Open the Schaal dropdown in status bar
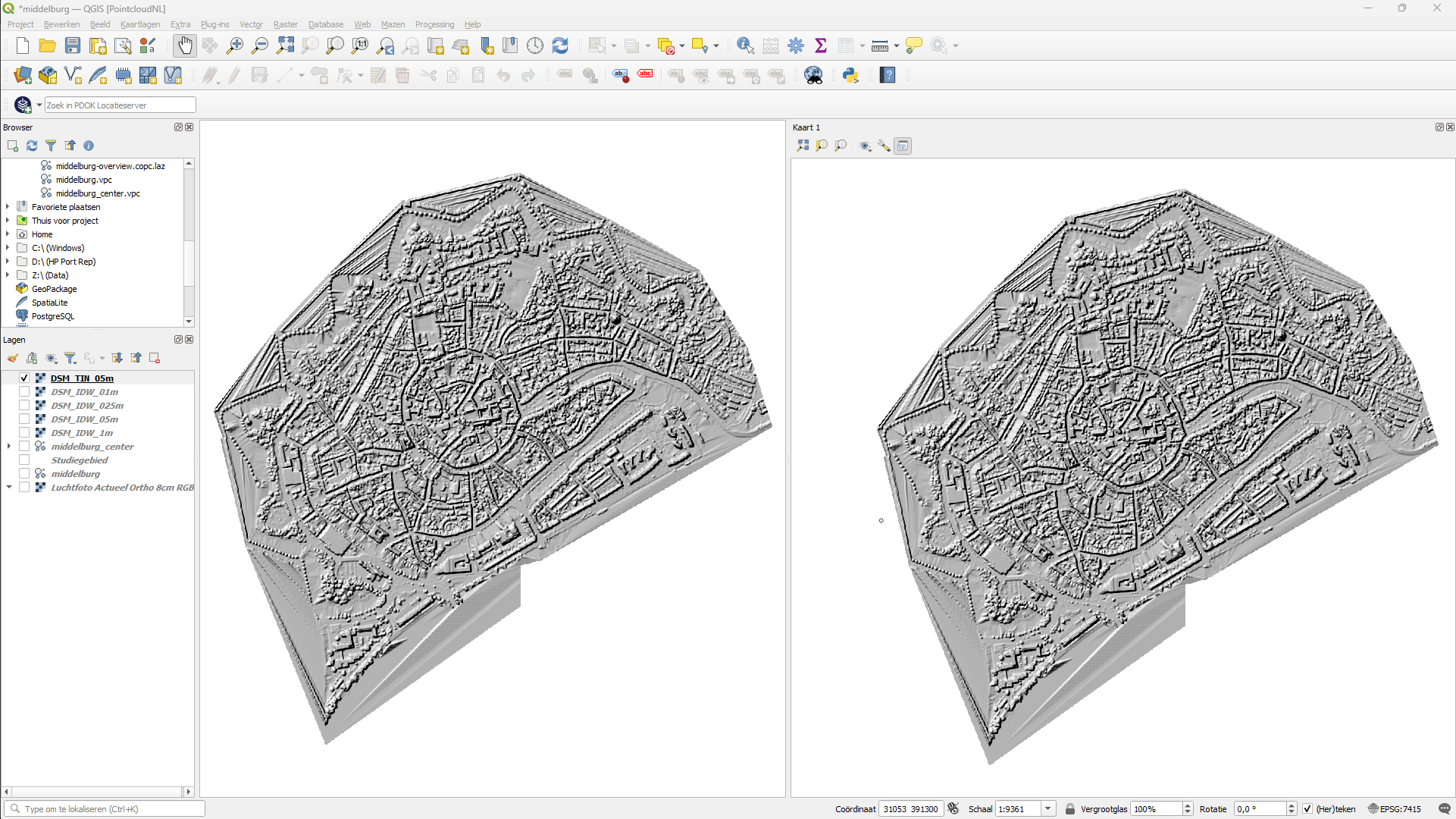The image size is (1456, 819). [x=1048, y=808]
